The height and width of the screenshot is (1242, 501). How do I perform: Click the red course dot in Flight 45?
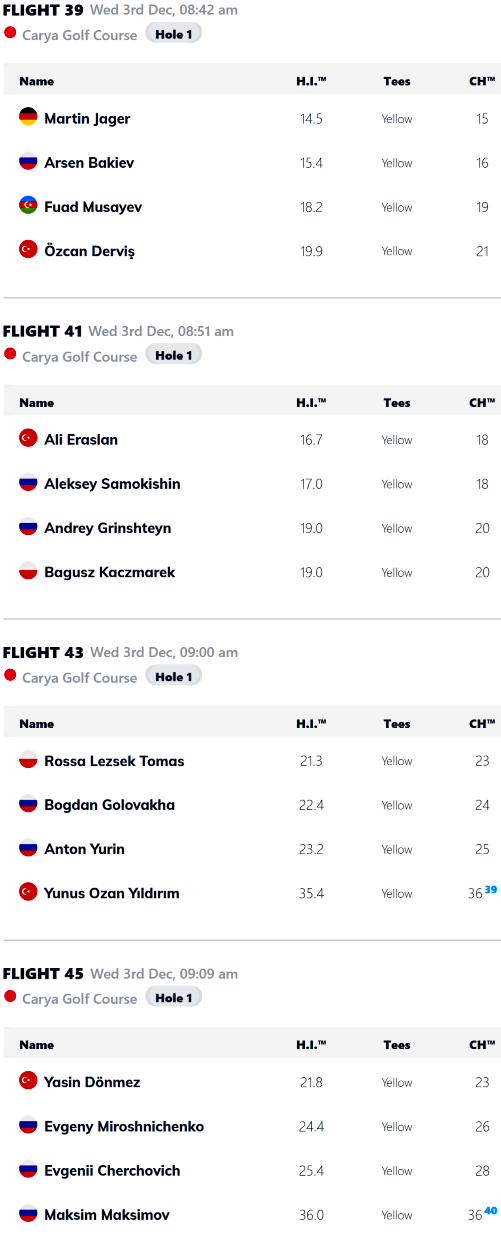pos(10,996)
